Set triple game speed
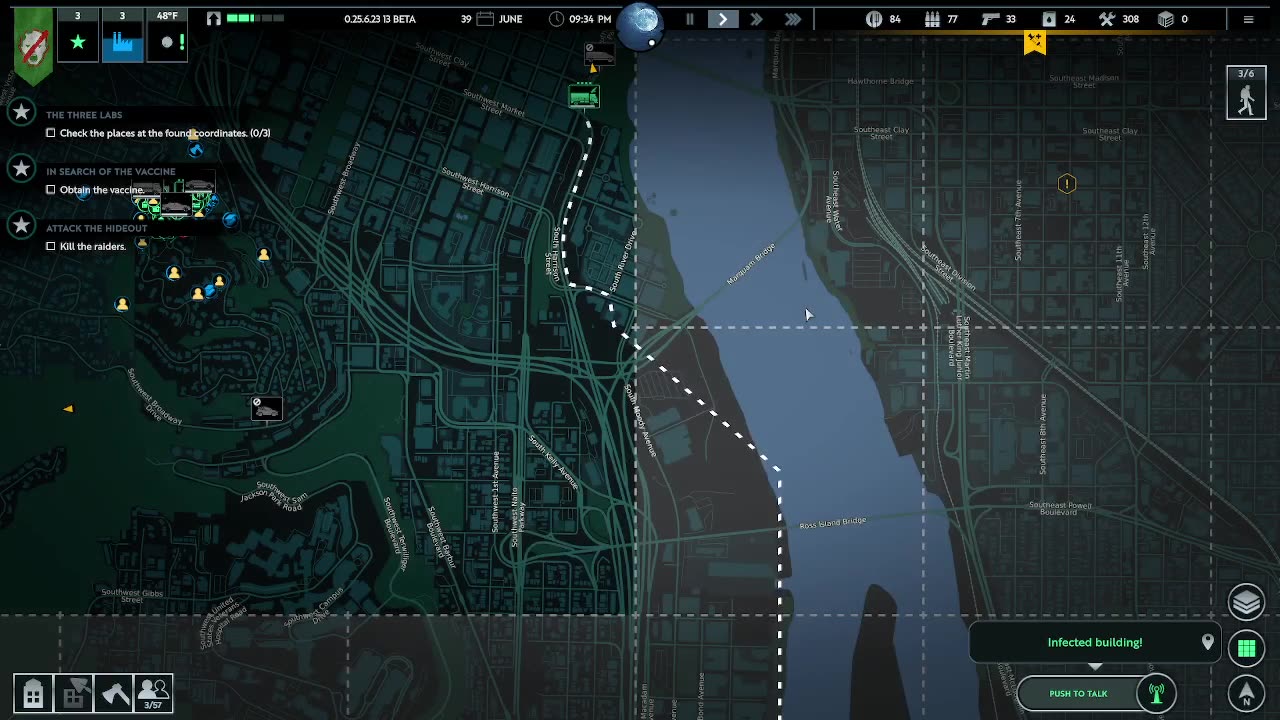Viewport: 1280px width, 720px height. pyautogui.click(x=793, y=19)
